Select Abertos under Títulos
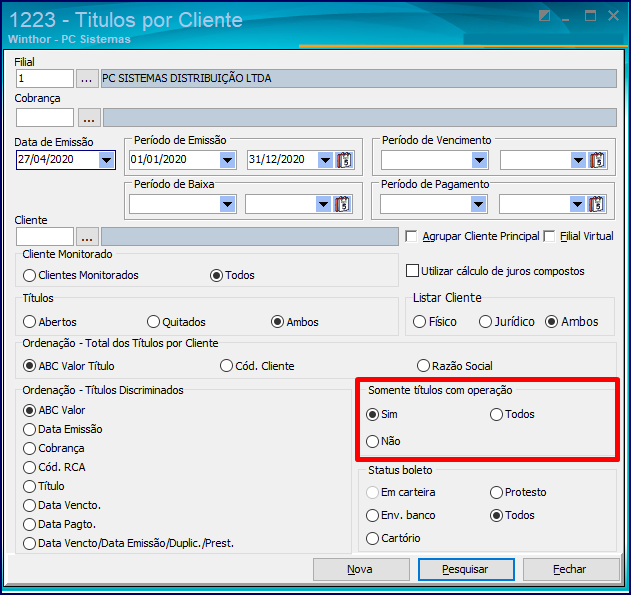Viewport: 631px width, 595px height. 29,322
